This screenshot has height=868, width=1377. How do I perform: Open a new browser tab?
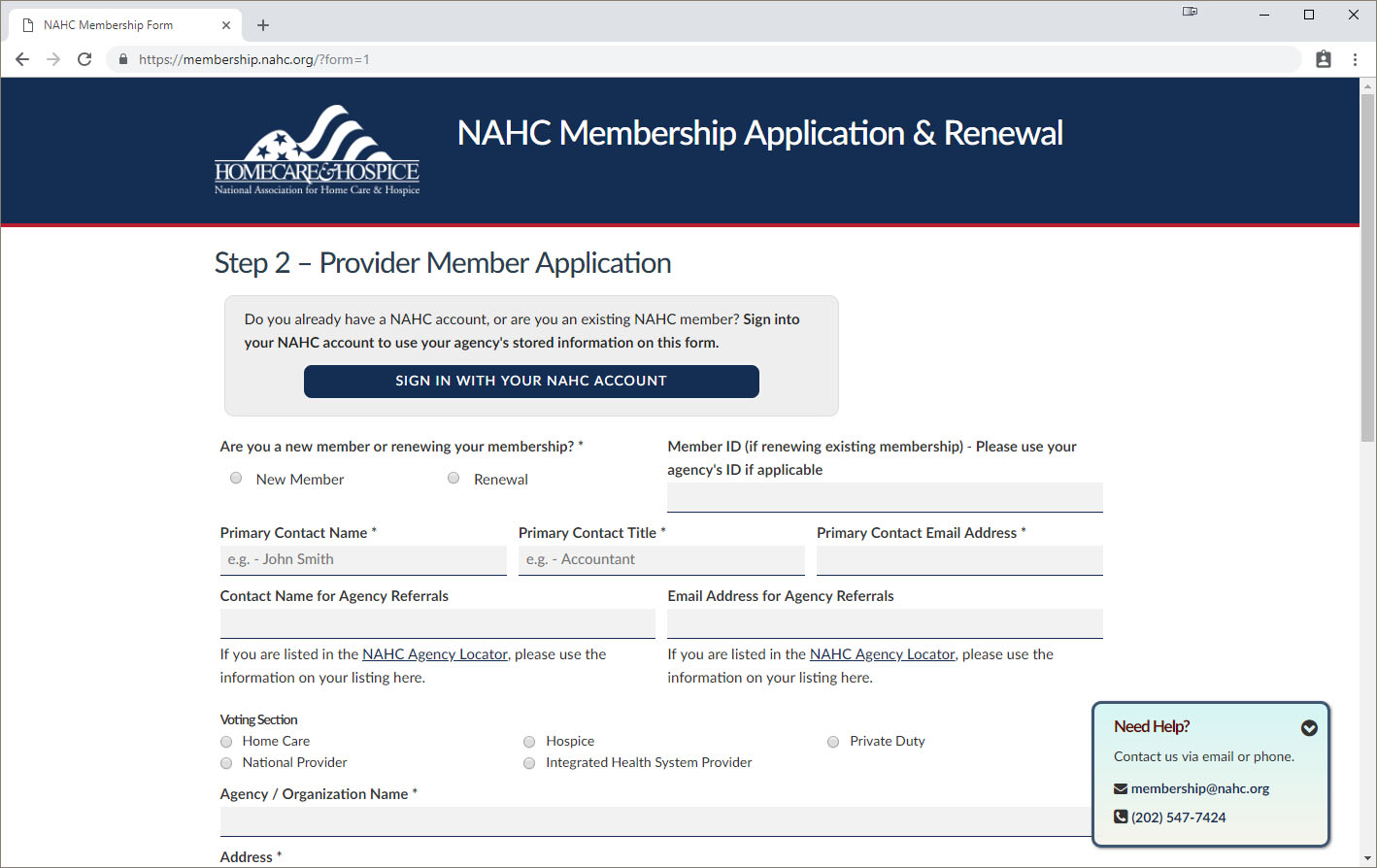(263, 25)
